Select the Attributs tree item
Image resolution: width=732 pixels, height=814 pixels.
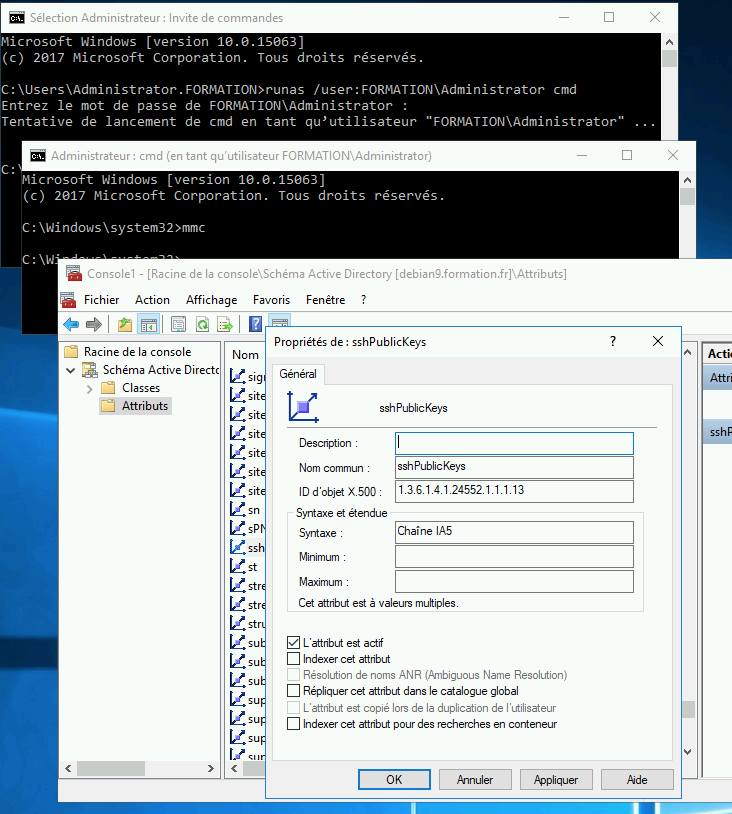(x=145, y=406)
